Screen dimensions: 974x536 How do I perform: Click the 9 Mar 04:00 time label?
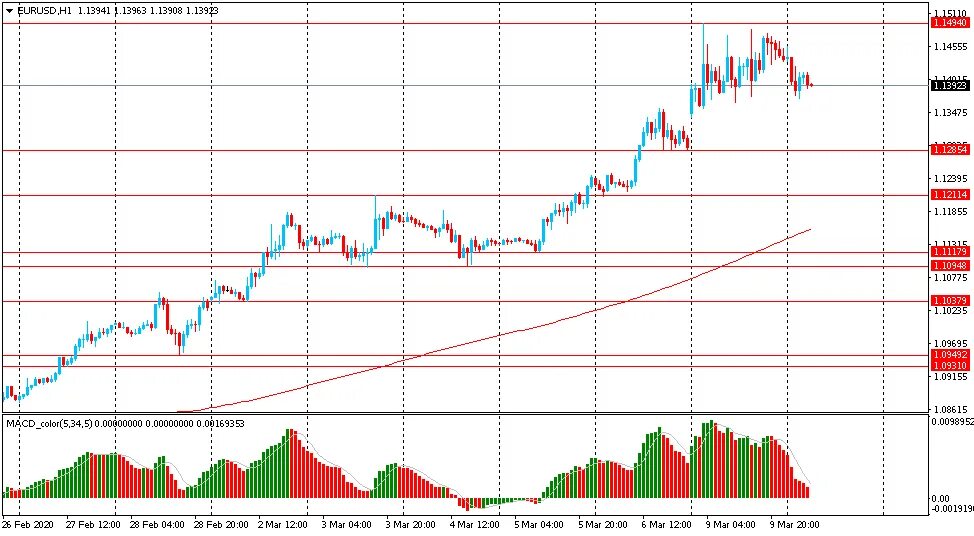(x=730, y=525)
